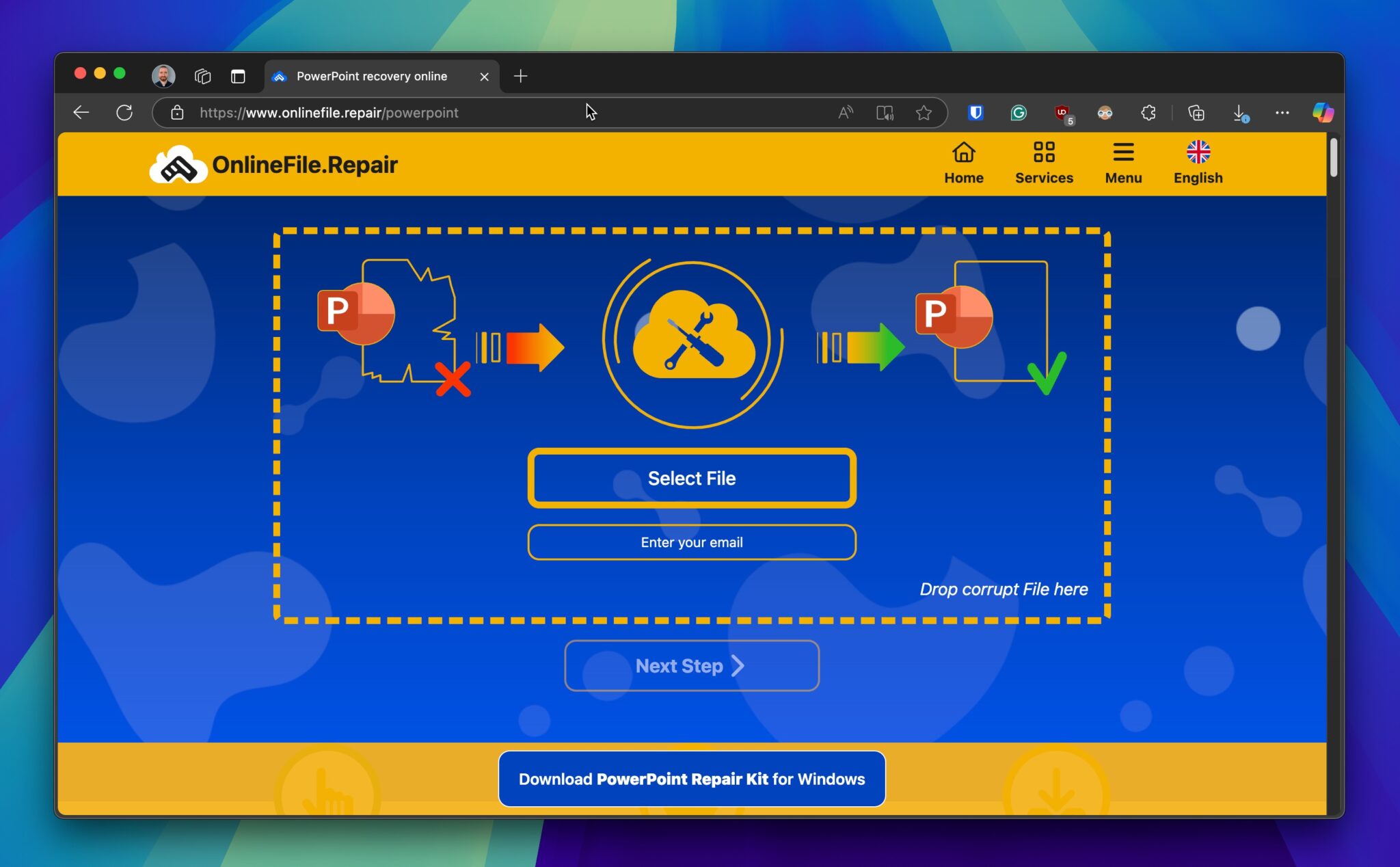Open the hamburger Menu in the site header

(1124, 162)
